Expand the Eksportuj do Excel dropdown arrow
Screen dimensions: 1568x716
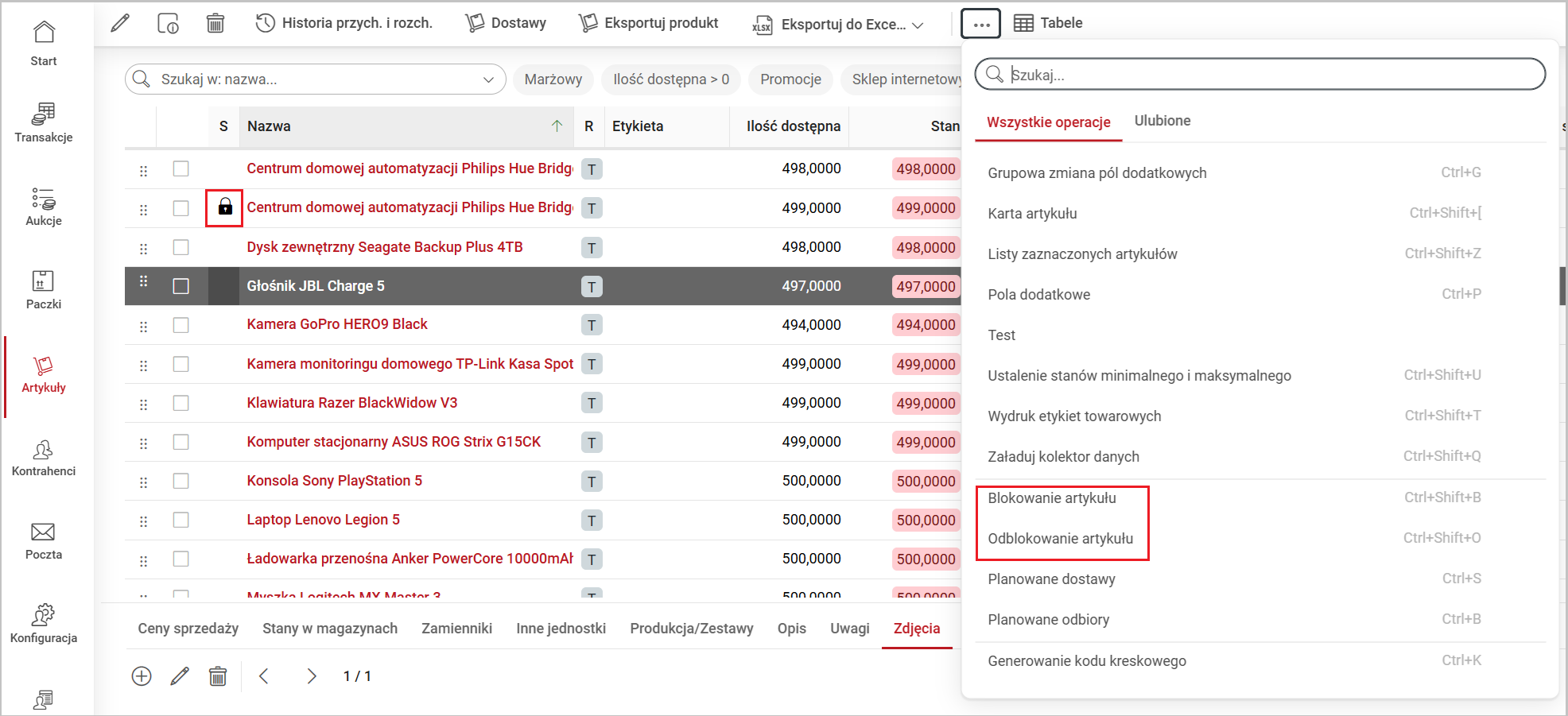pyautogui.click(x=918, y=25)
